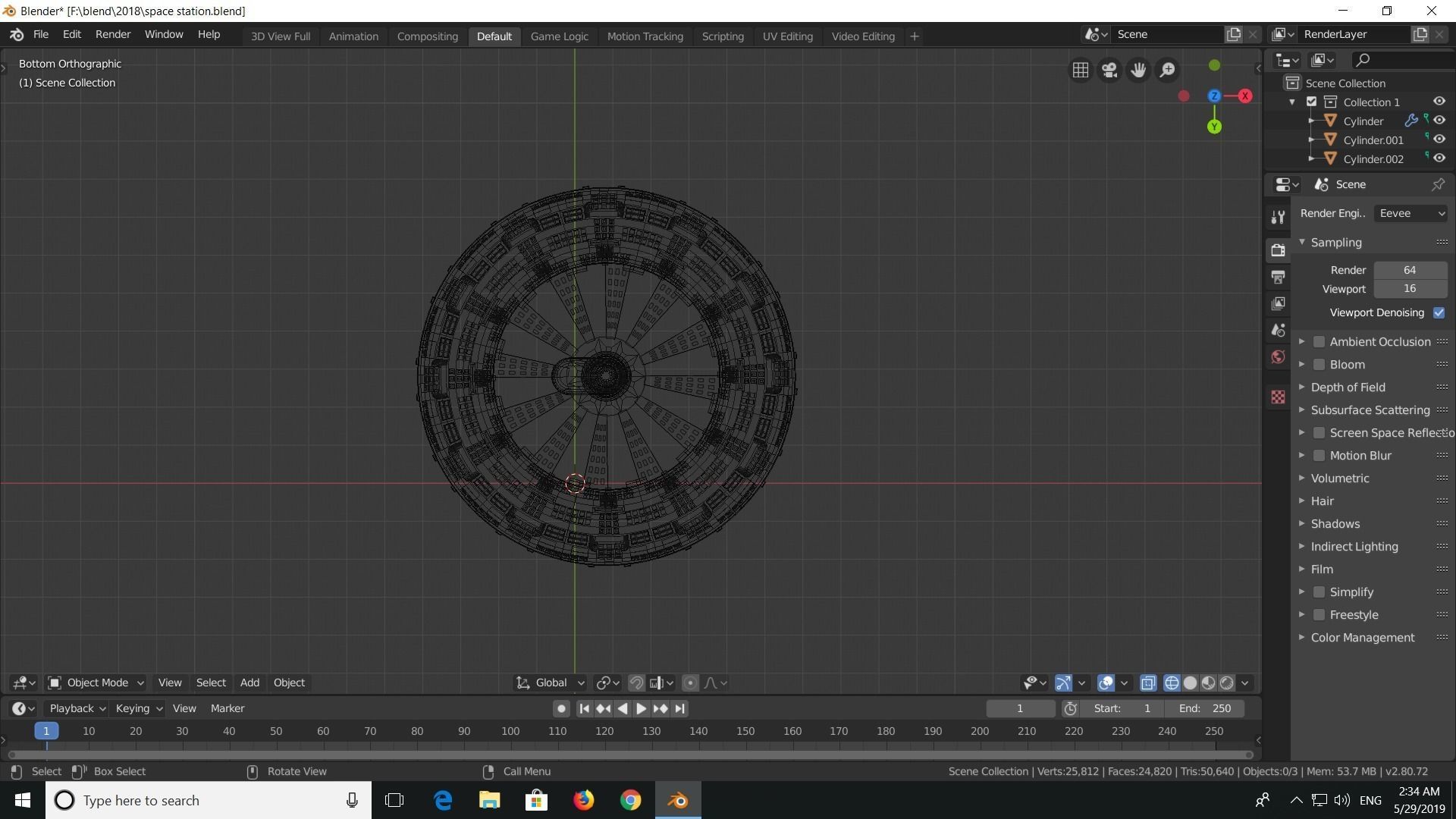Screen dimensions: 1456x819
Task: Jump to previous keyframe
Action: coord(603,708)
